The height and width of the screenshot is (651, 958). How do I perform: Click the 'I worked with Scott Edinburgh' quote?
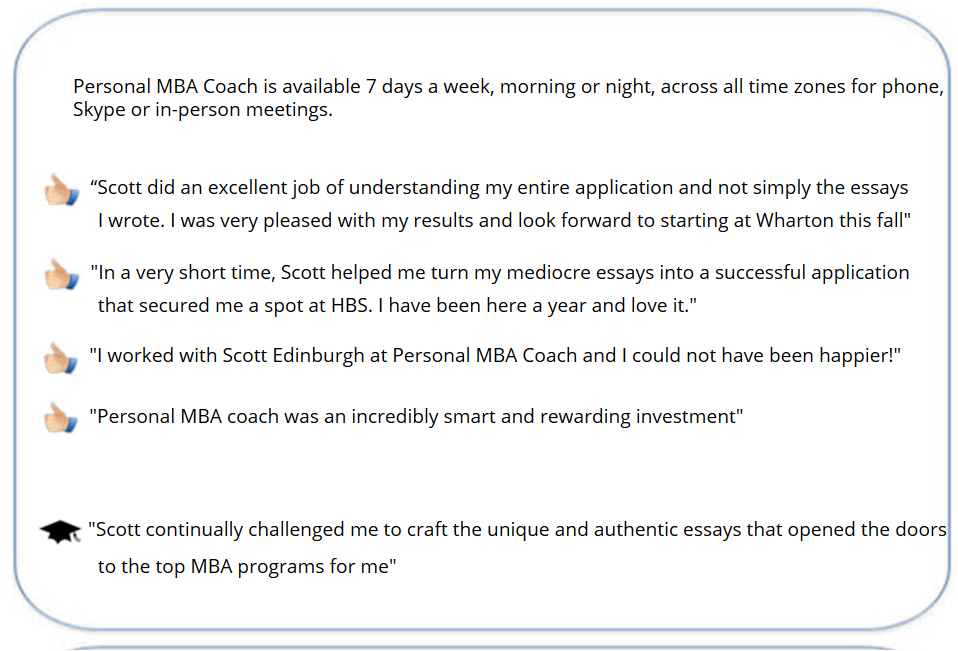[495, 355]
